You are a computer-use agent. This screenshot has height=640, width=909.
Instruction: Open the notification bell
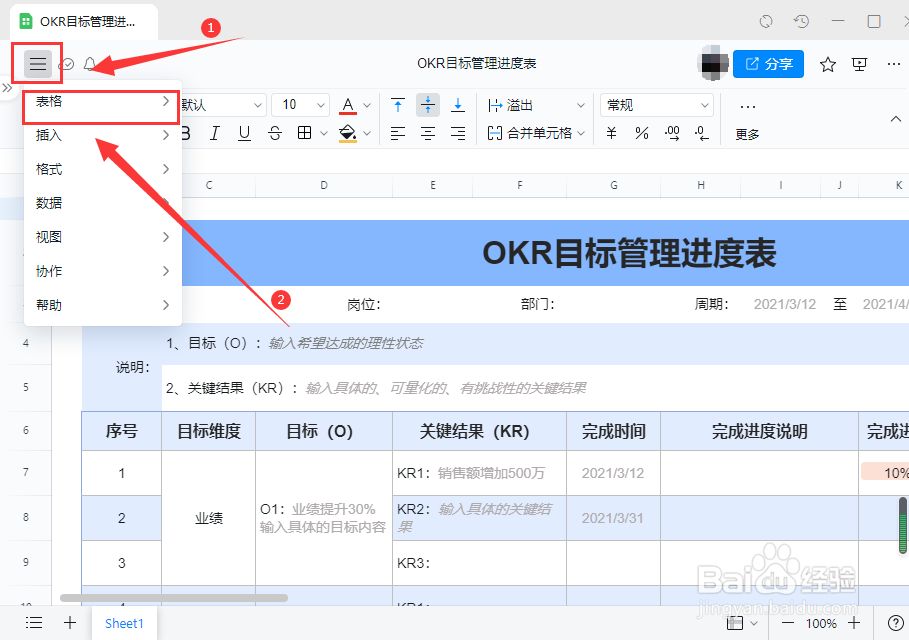(x=89, y=64)
